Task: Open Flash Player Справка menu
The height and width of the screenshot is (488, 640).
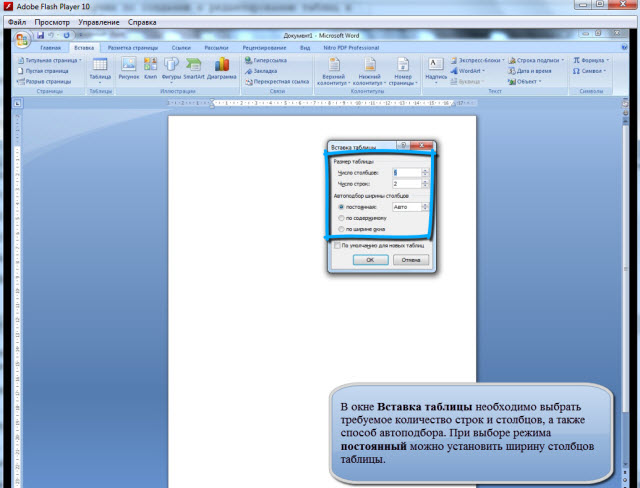Action: coord(142,22)
